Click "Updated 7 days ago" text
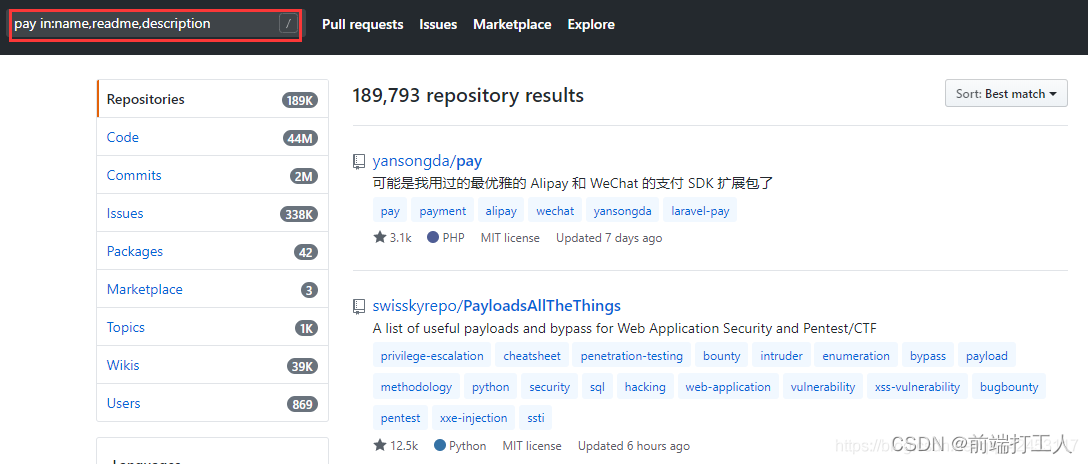This screenshot has height=464, width=1088. [x=609, y=238]
